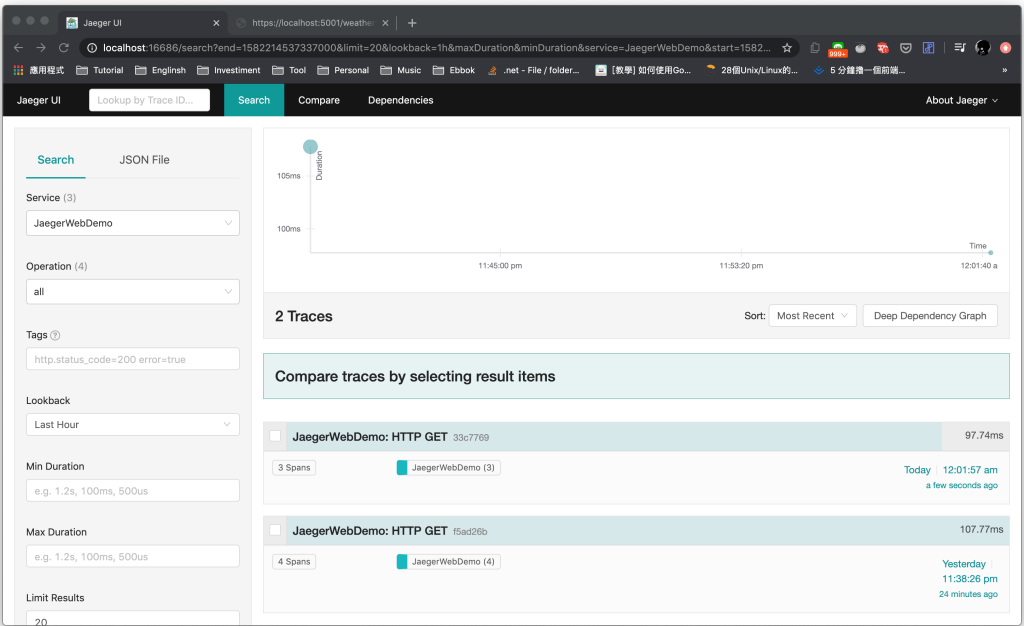
Task: Open the Investiment bookmark folder
Action: (x=229, y=70)
